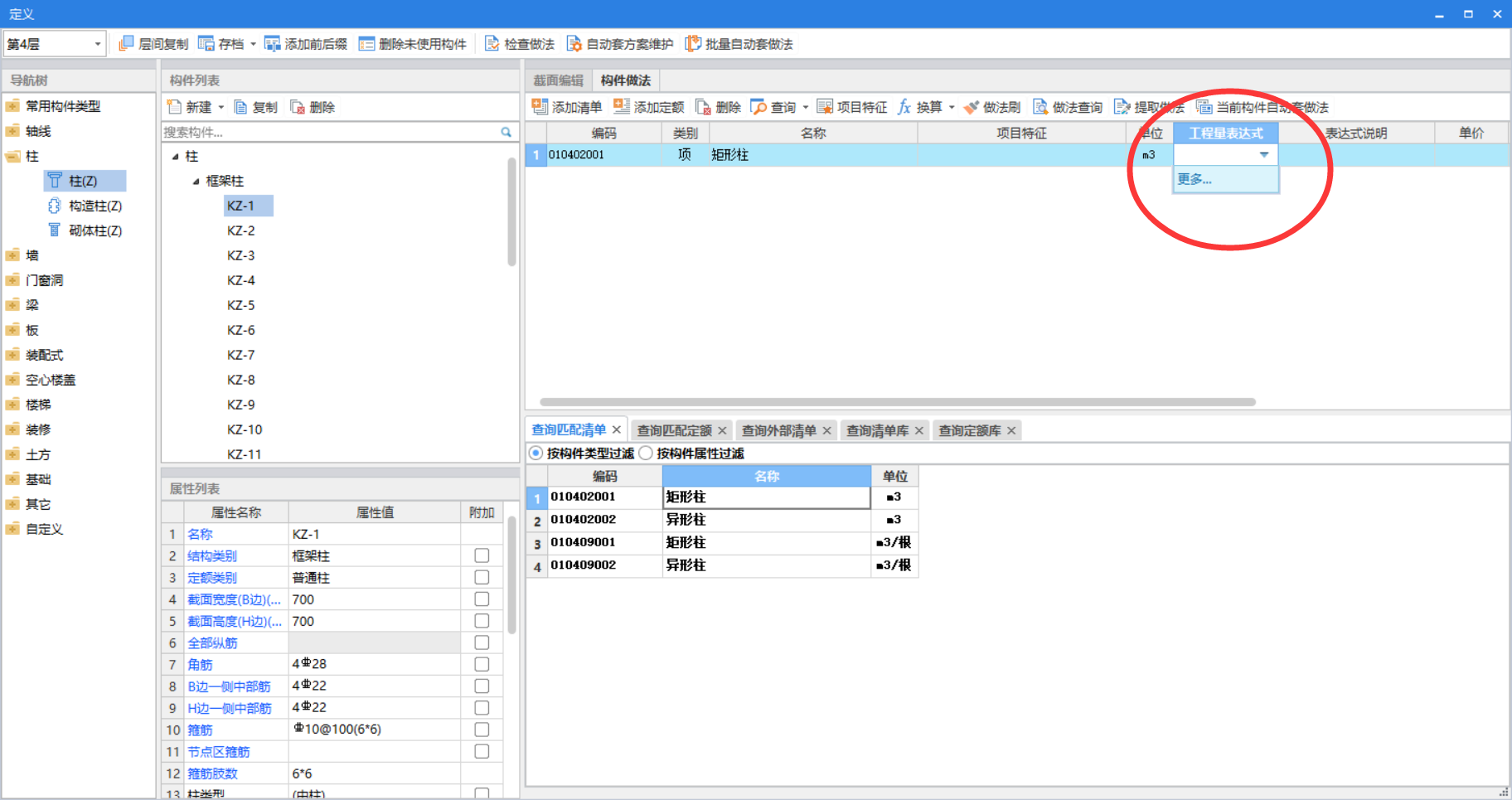Select 按构件类型过滤 radio button
The width and height of the screenshot is (1512, 800).
(536, 453)
